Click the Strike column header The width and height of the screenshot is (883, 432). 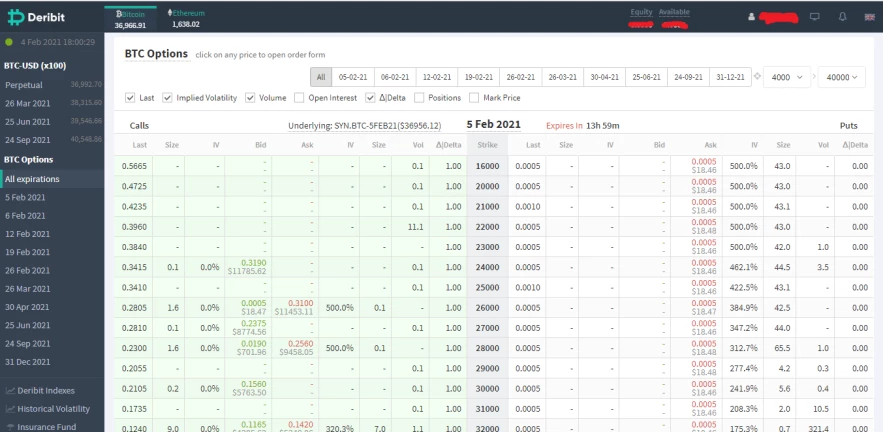(x=487, y=145)
